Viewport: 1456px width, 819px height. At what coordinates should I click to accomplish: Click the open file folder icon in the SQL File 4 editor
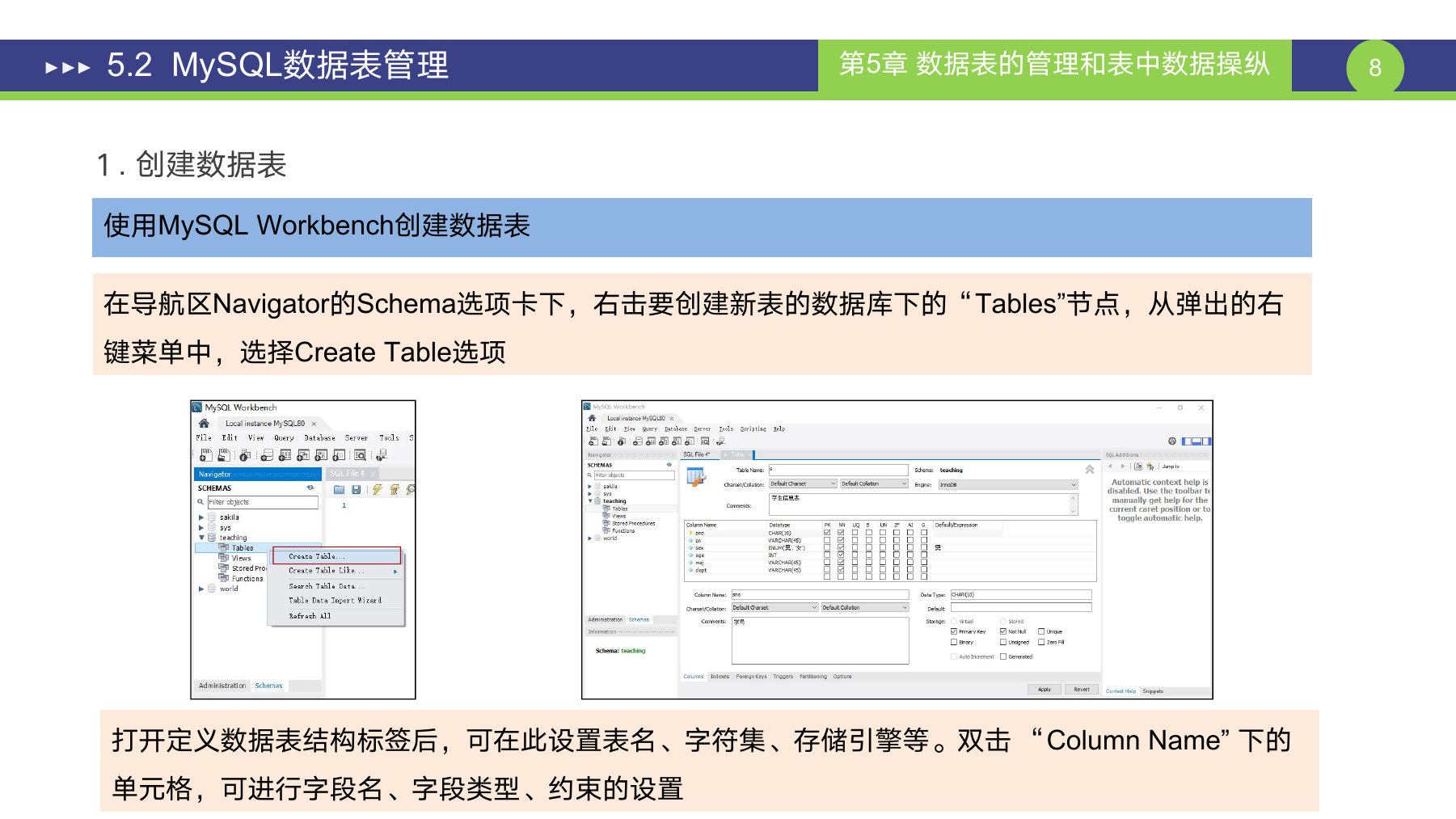[x=340, y=490]
